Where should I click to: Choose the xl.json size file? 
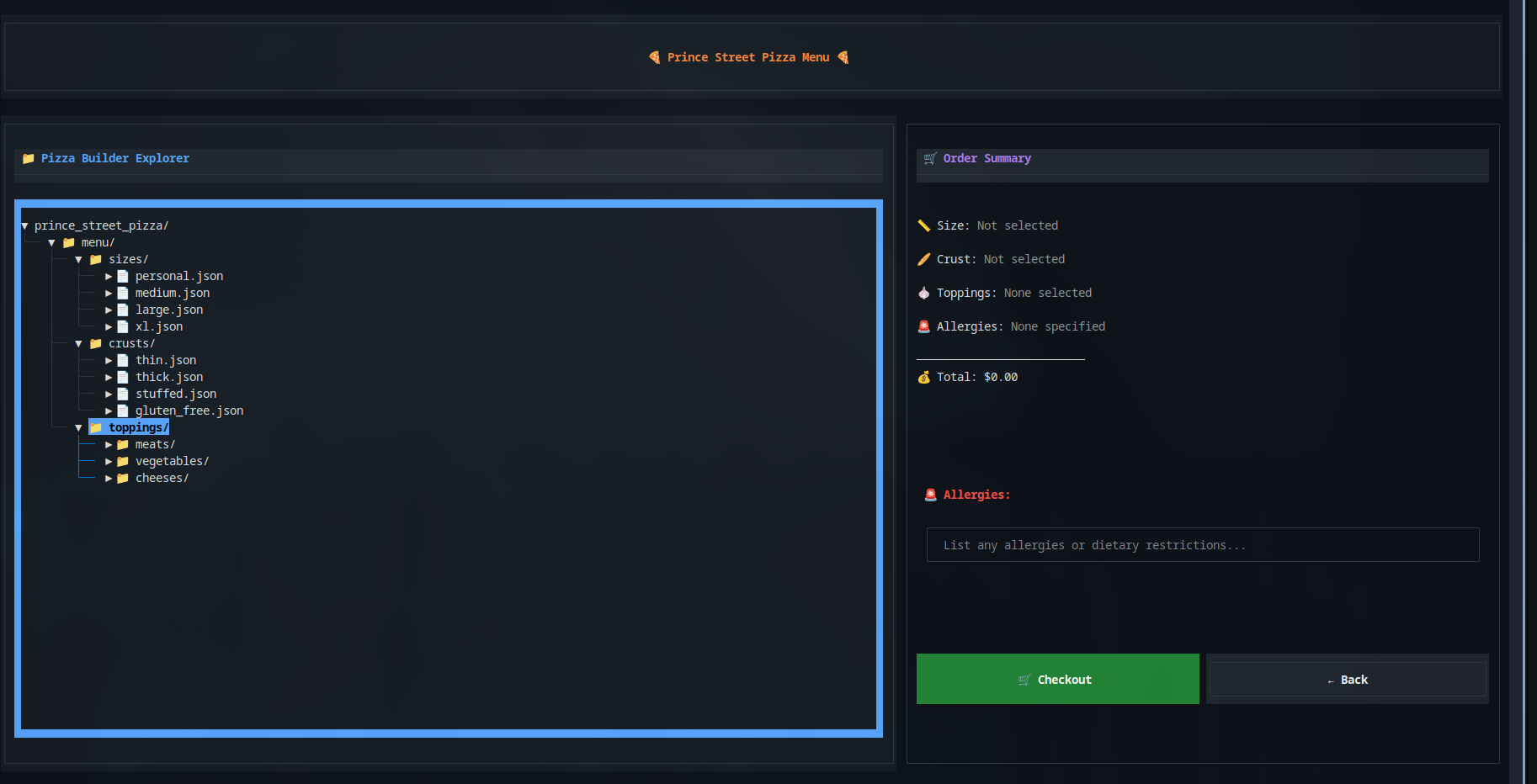159,327
